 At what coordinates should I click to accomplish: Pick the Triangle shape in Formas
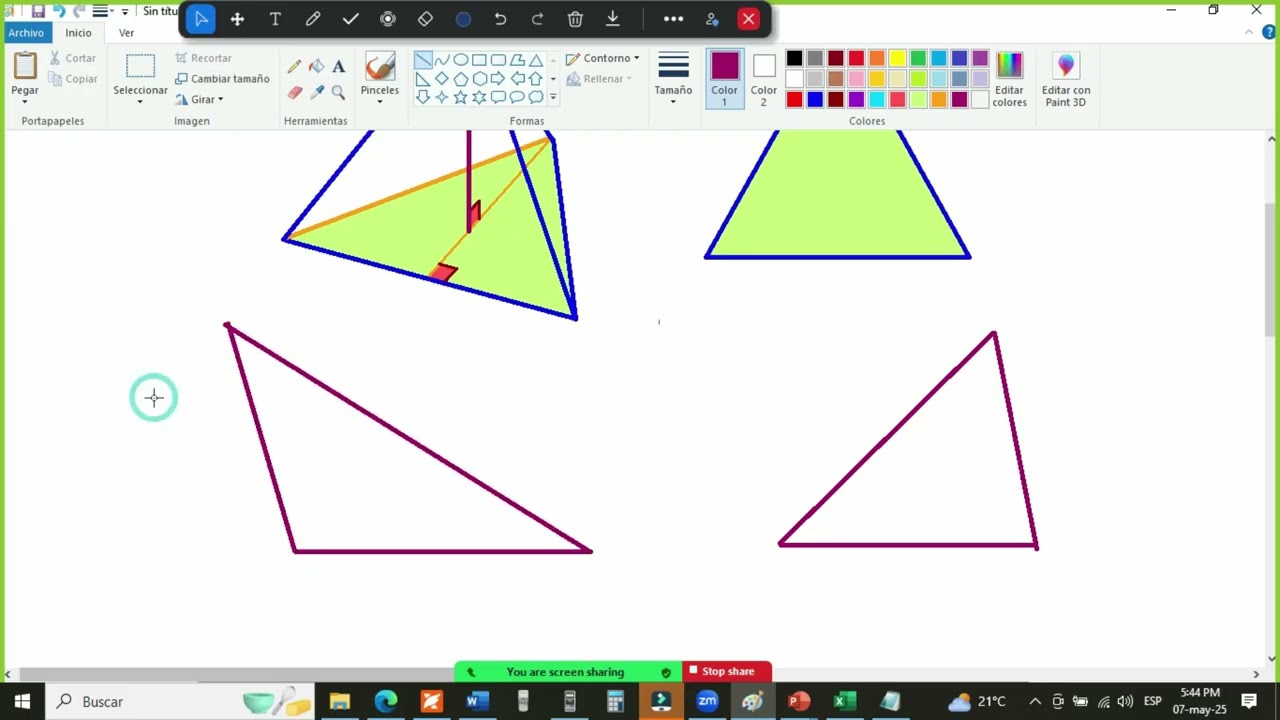536,60
